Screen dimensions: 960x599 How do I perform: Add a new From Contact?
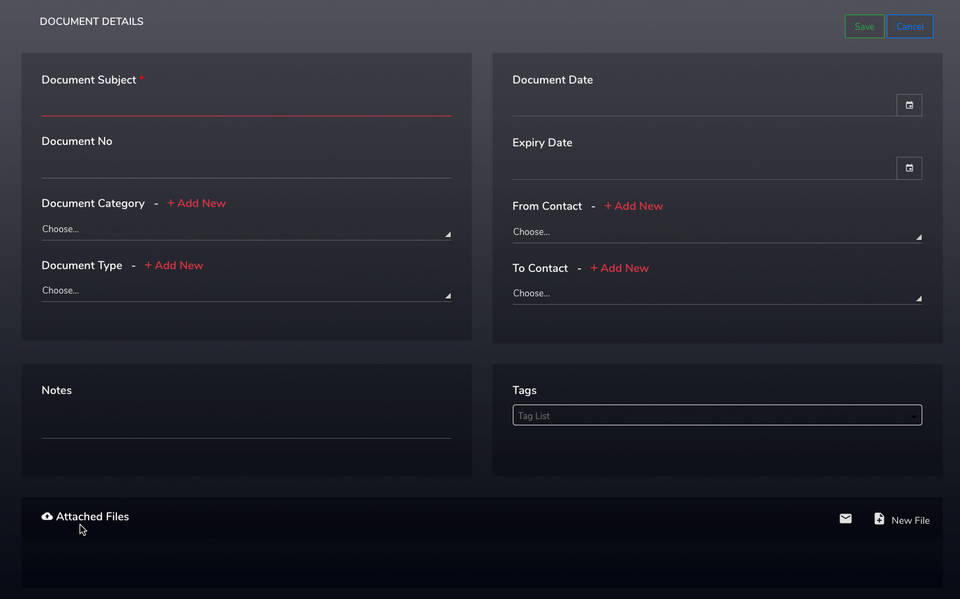coord(634,206)
